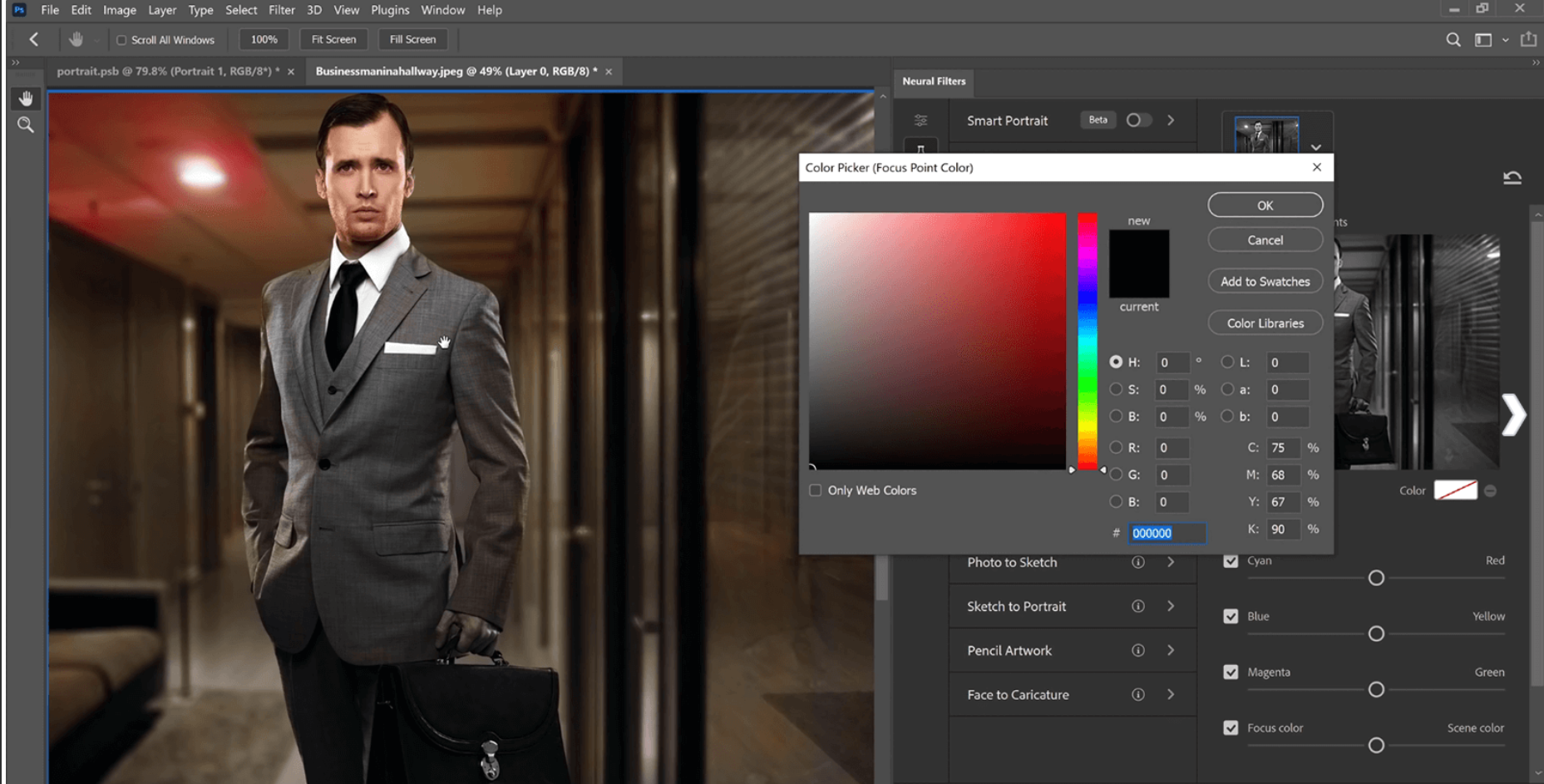Click the share icon at top right
The height and width of the screenshot is (784, 1544).
tap(1528, 40)
